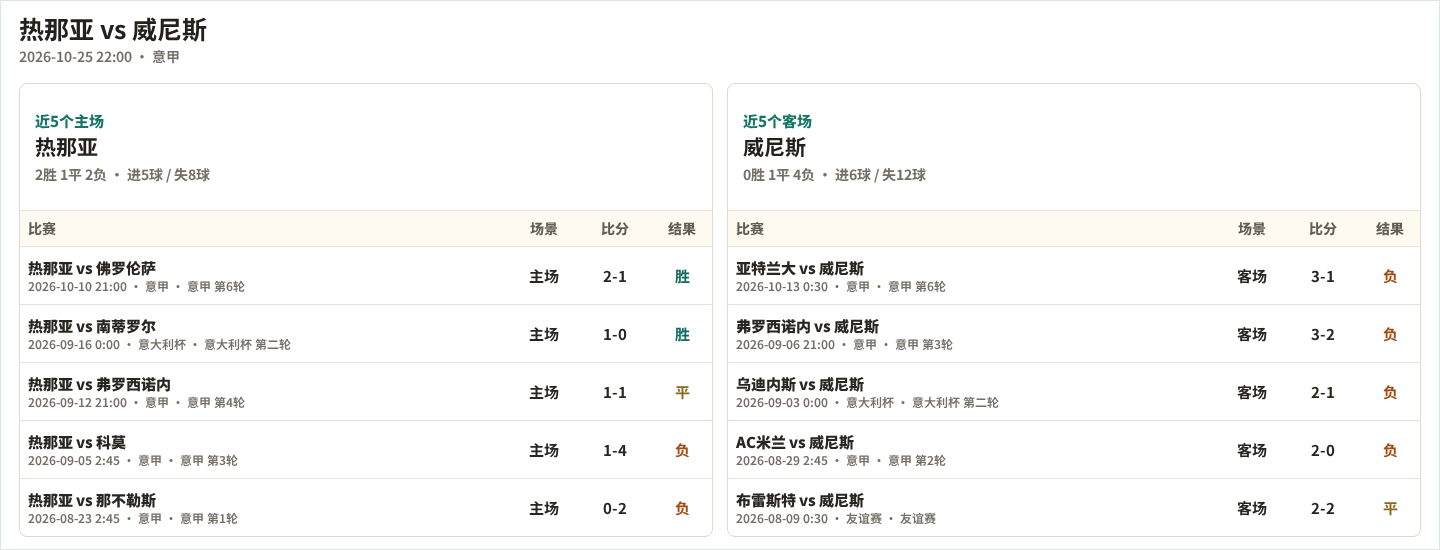This screenshot has height=550, width=1440.
Task: Click score 1-1 in the 热那亚 vs 弗罗西诺内 row
Action: (x=615, y=392)
